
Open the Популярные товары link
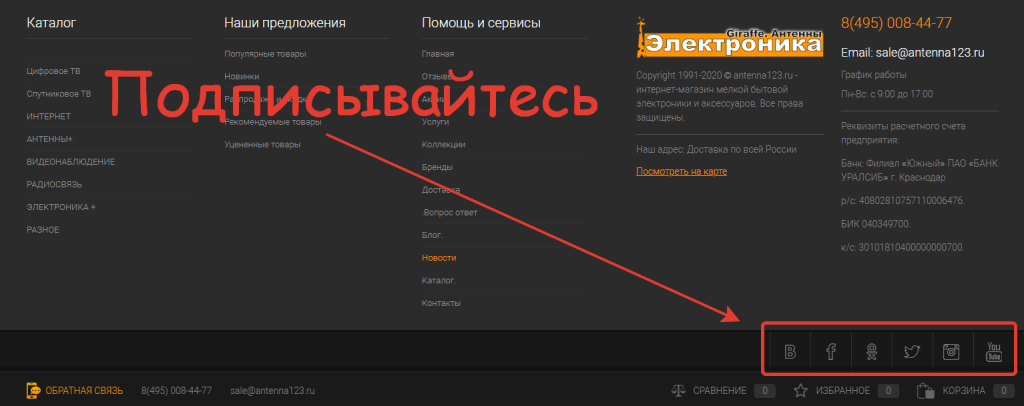coord(265,54)
